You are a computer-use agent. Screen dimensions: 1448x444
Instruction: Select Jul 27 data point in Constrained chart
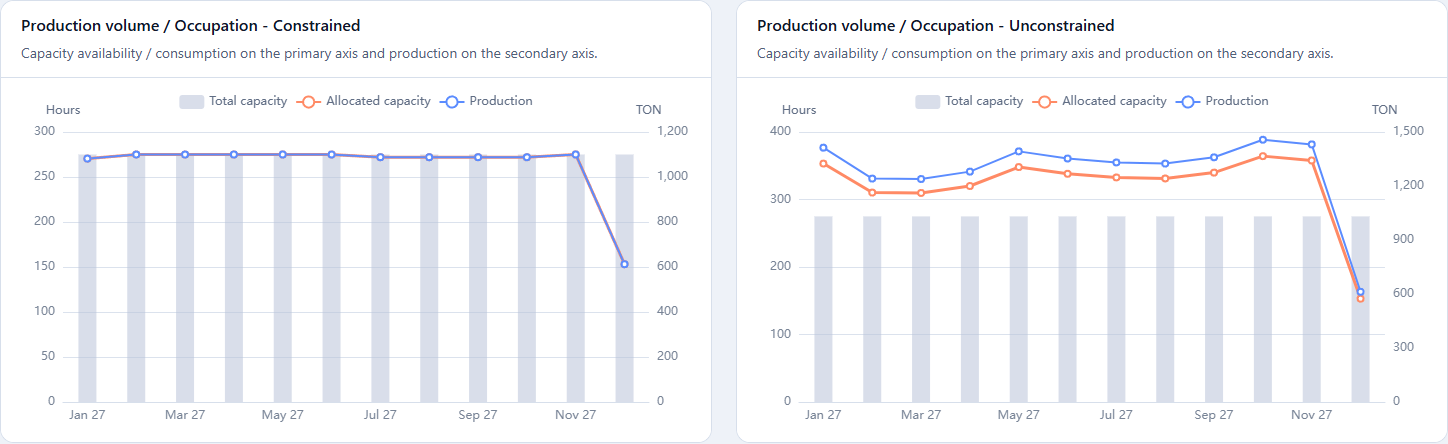click(x=380, y=157)
